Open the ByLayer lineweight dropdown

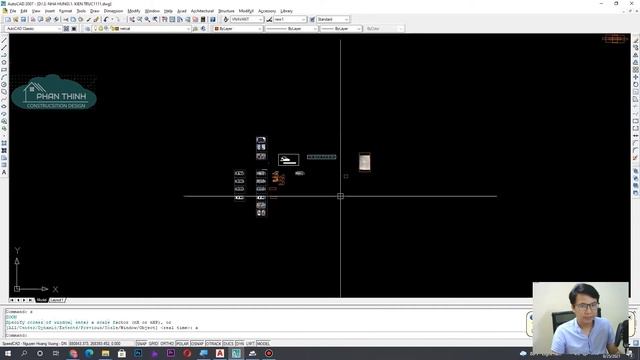tap(340, 29)
